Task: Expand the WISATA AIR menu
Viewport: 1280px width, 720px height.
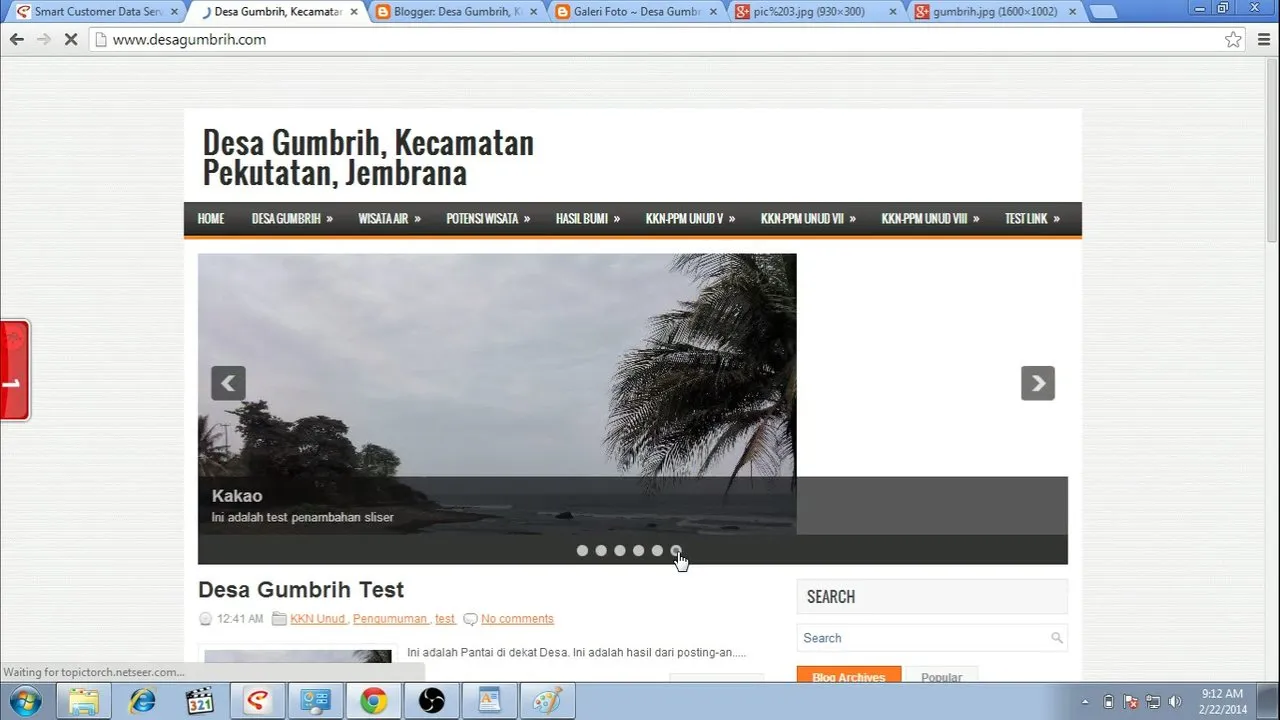Action: click(x=389, y=218)
